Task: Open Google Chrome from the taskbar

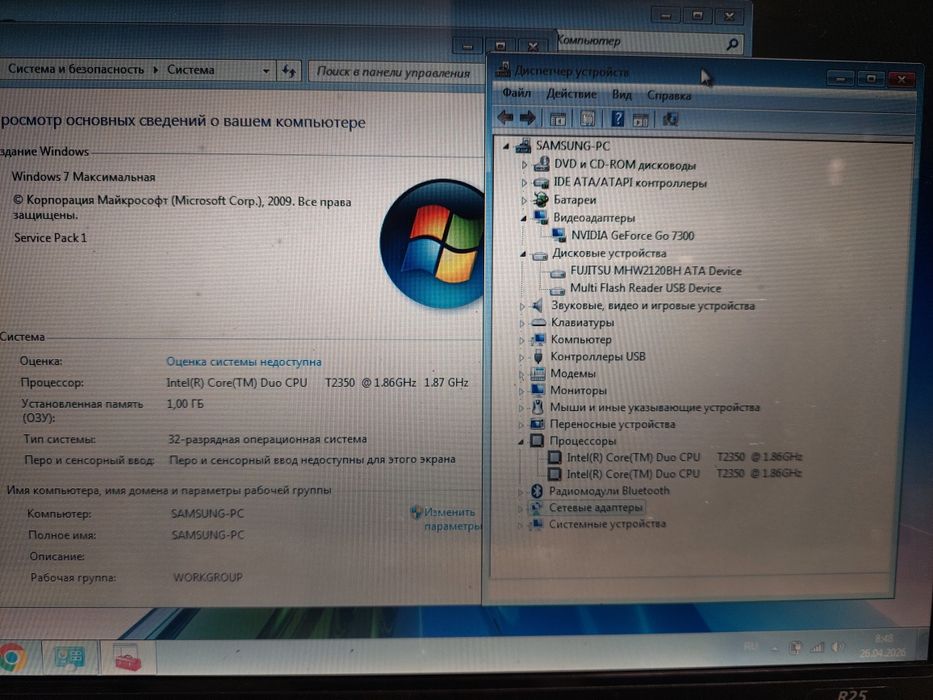Action: click(12, 657)
